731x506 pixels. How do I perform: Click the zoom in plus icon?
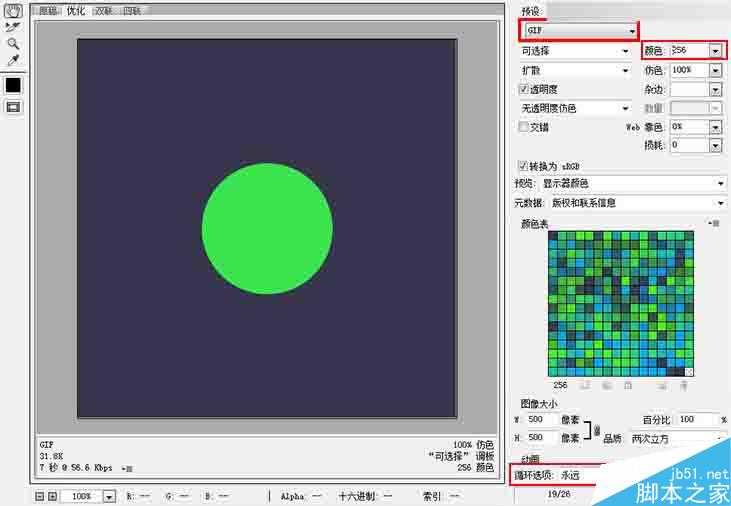click(52, 496)
